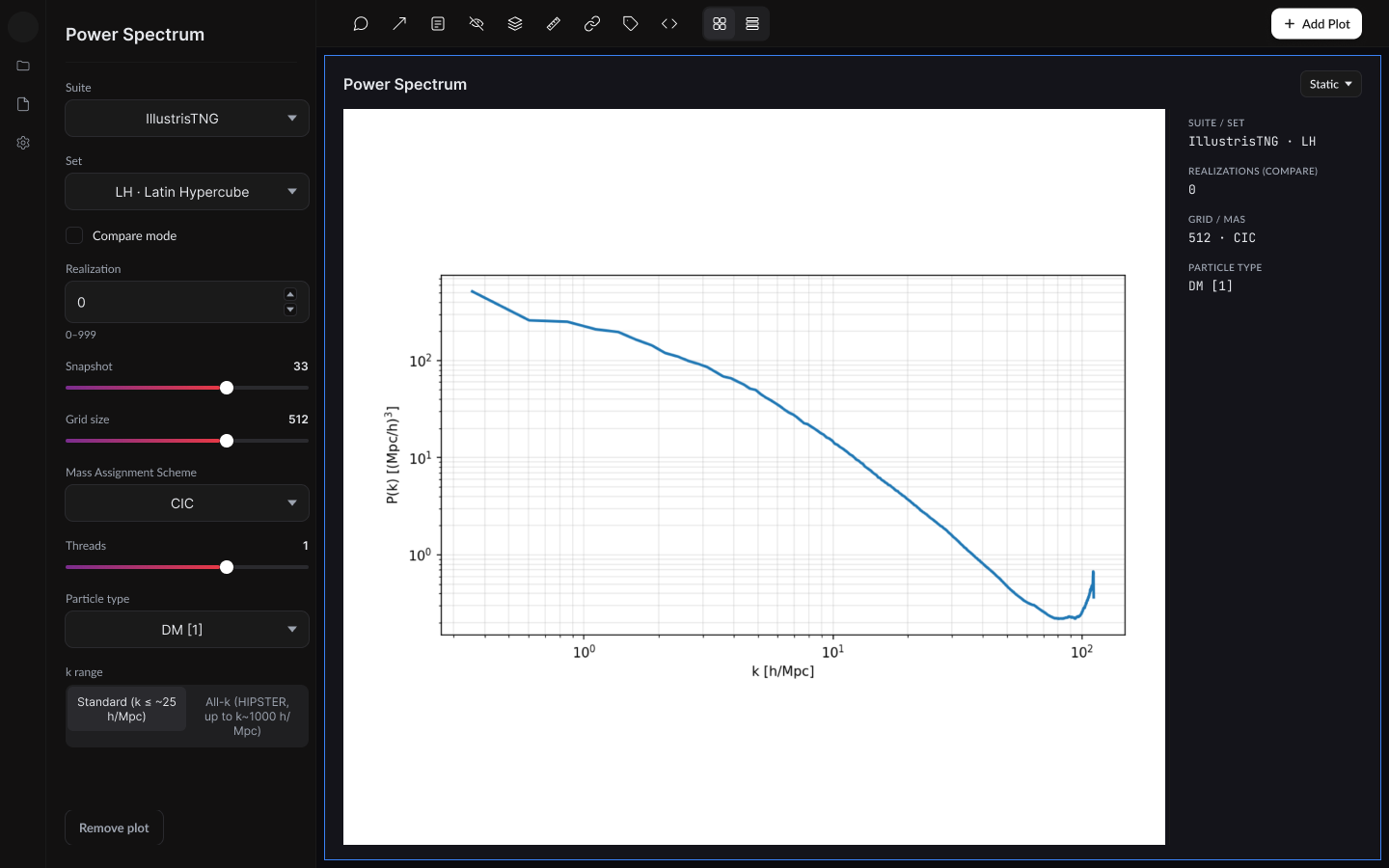Viewport: 1389px width, 868px height.
Task: Decrement the Realization value with down arrow
Action: click(x=290, y=310)
